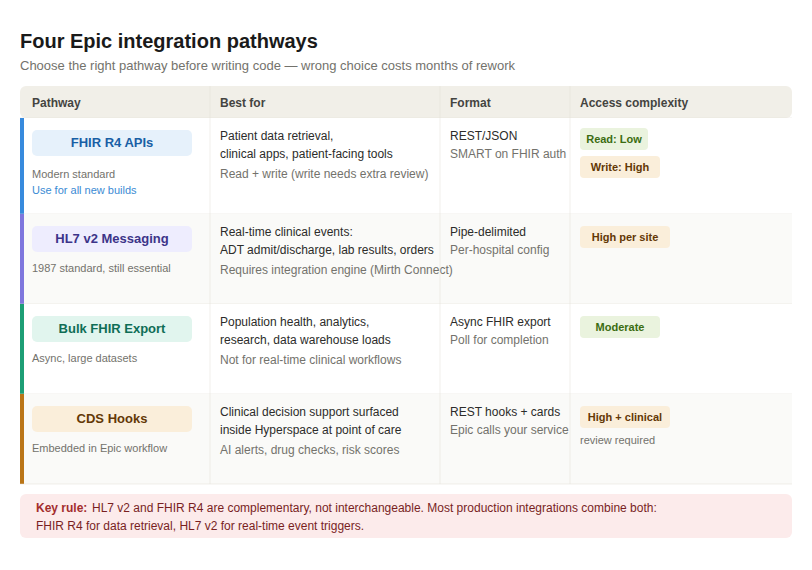The image size is (812, 570).
Task: Click the Format column header
Action: click(470, 103)
